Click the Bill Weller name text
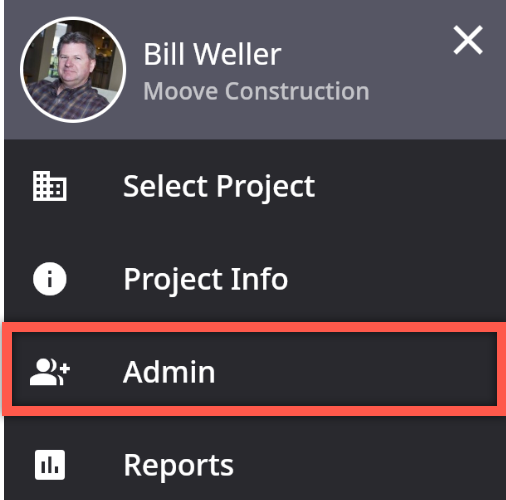Viewport: 506px width, 500px height. tap(212, 54)
